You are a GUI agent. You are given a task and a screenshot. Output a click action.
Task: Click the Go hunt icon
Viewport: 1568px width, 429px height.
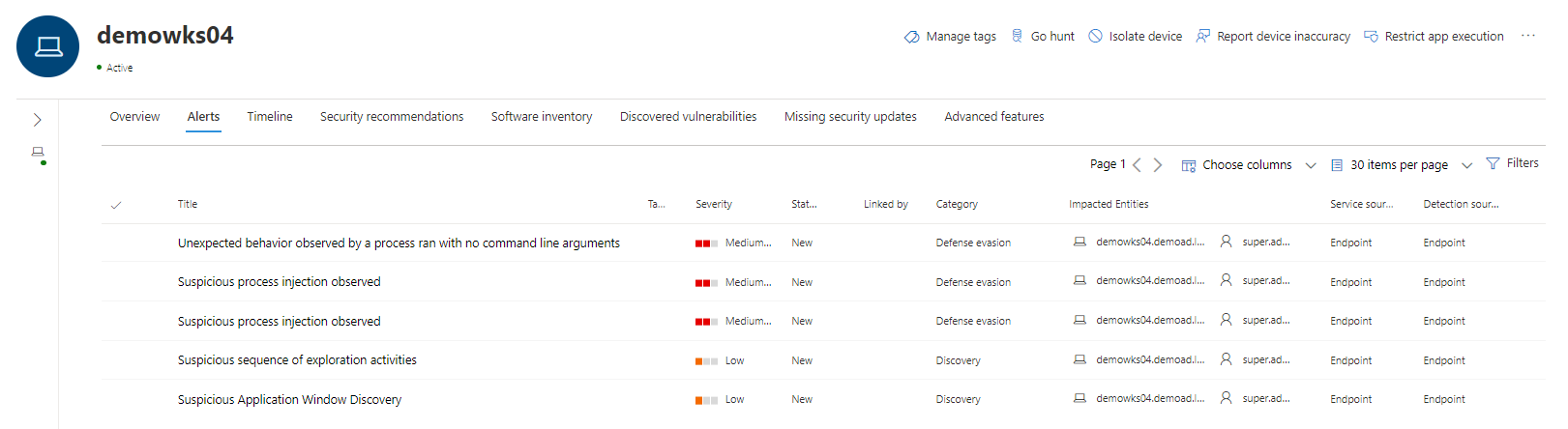tap(1017, 36)
